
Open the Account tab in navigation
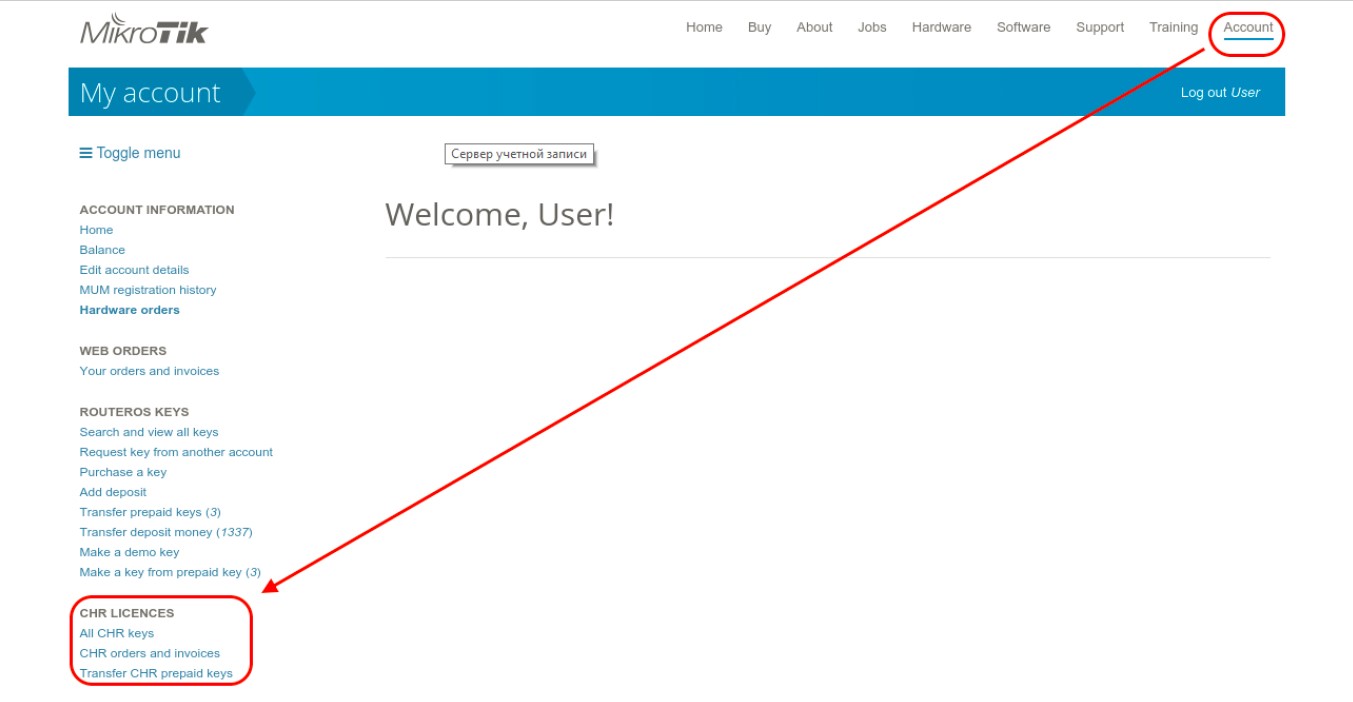[1248, 28]
